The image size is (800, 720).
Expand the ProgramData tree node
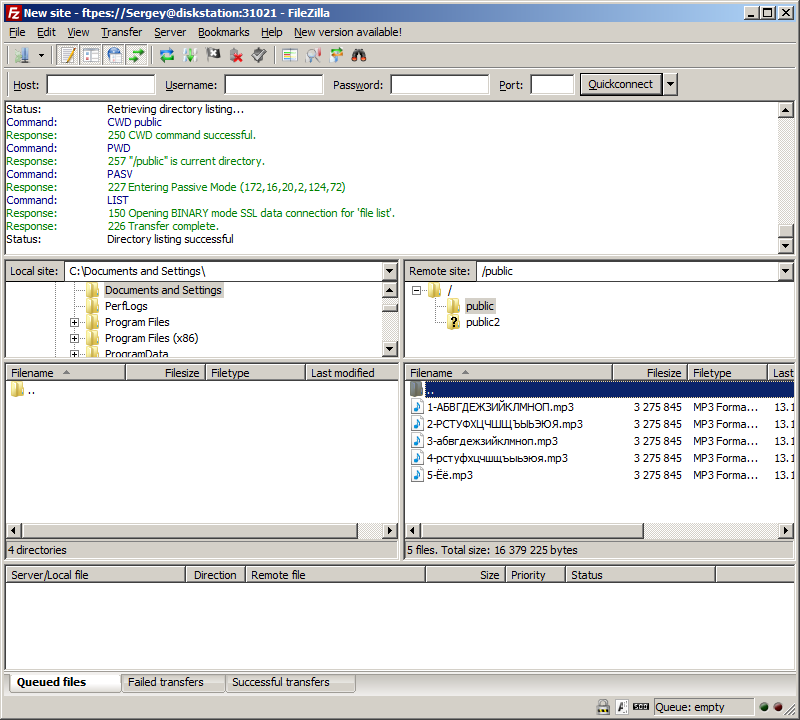(74, 354)
